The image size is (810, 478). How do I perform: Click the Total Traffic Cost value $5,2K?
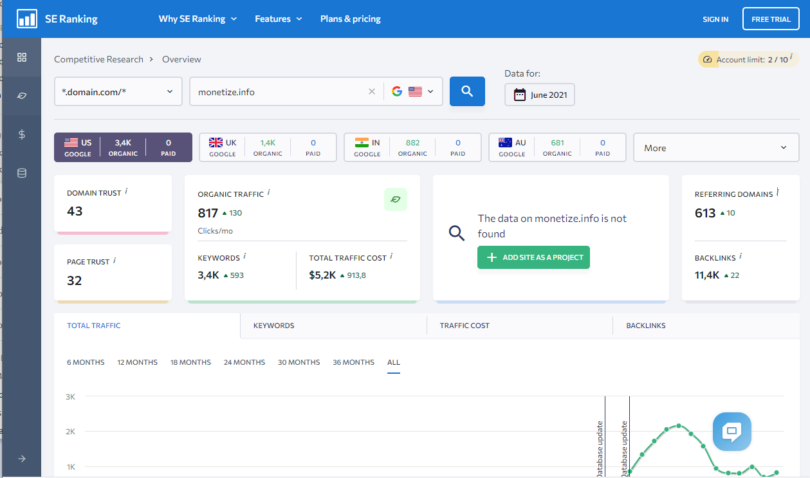322,275
